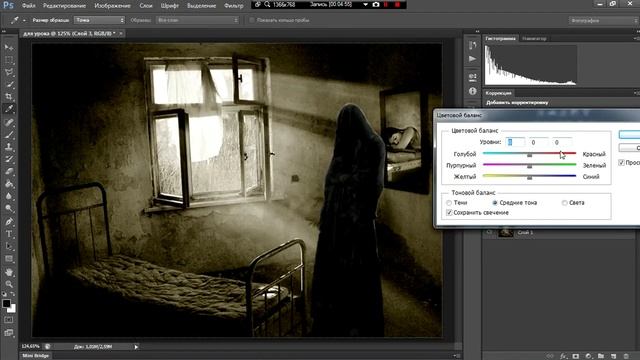640x360 pixels.
Task: Select the Paint Bucket tool
Action: pyautogui.click(x=9, y=184)
